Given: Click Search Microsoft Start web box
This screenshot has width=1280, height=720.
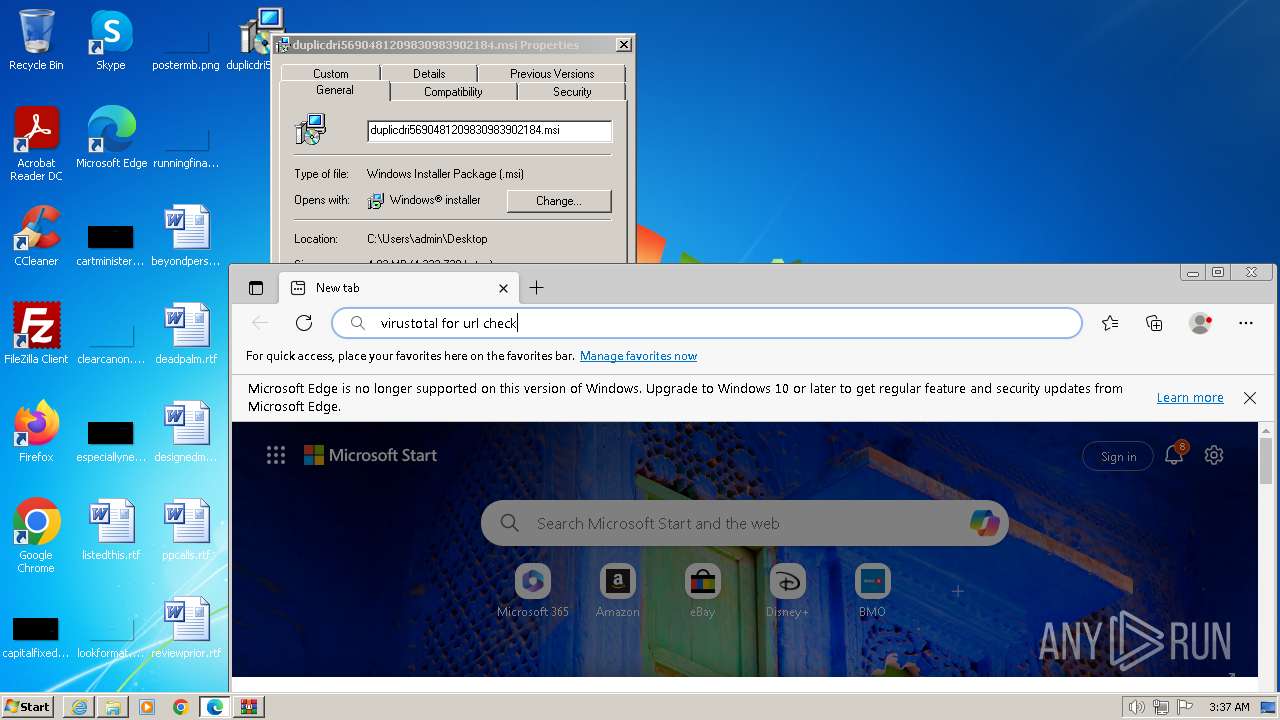Looking at the screenshot, I should coord(745,523).
